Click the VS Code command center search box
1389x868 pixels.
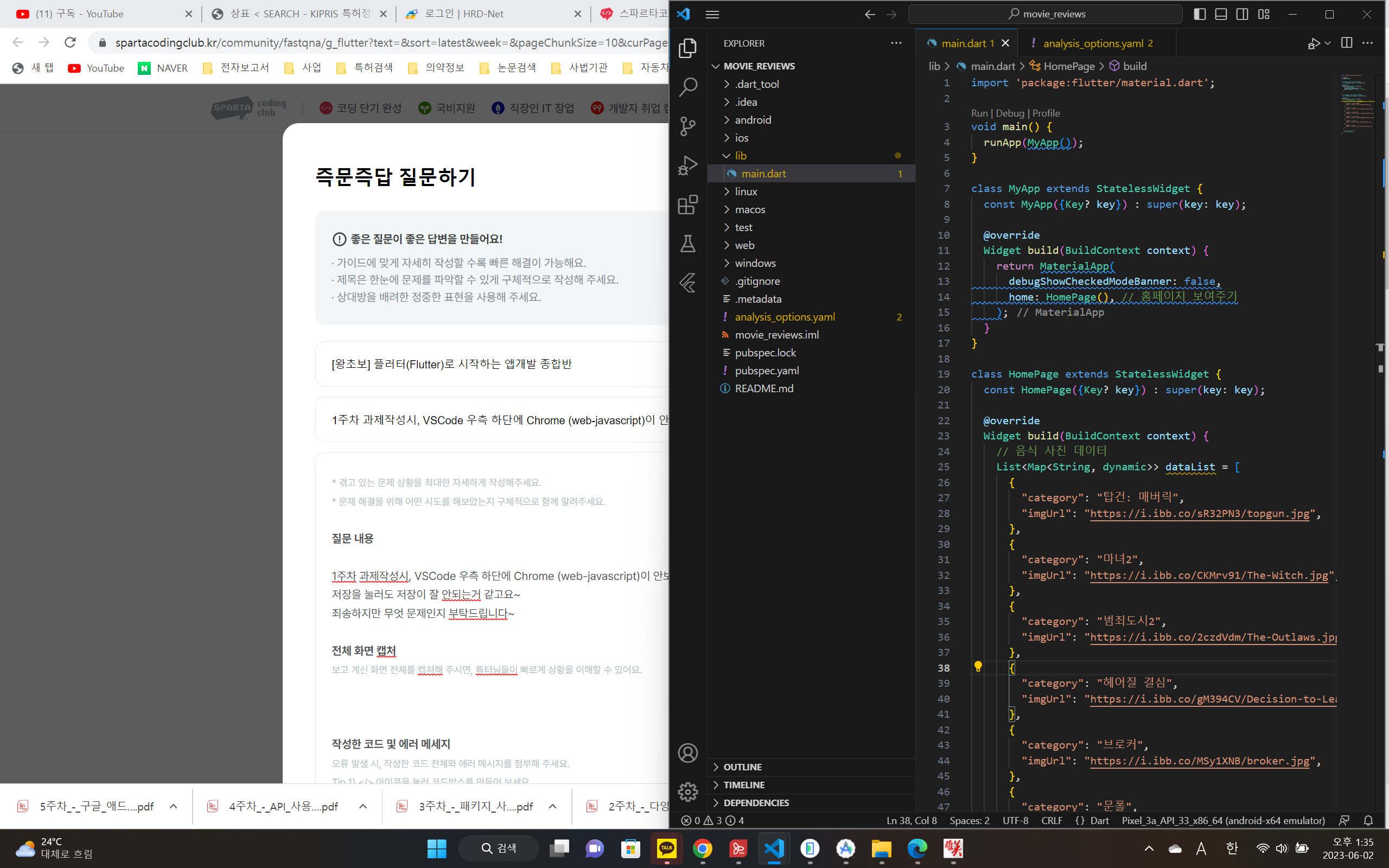click(x=1045, y=14)
